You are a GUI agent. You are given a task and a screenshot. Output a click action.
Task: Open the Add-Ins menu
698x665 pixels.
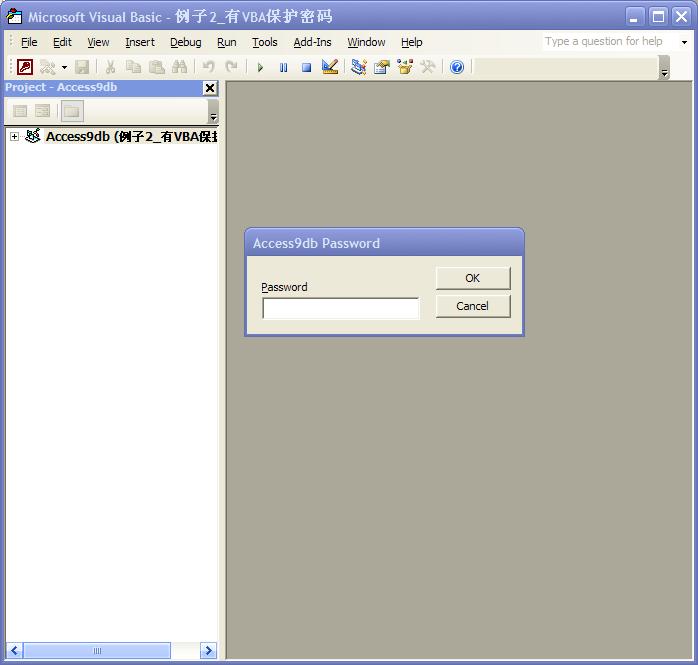pyautogui.click(x=312, y=42)
